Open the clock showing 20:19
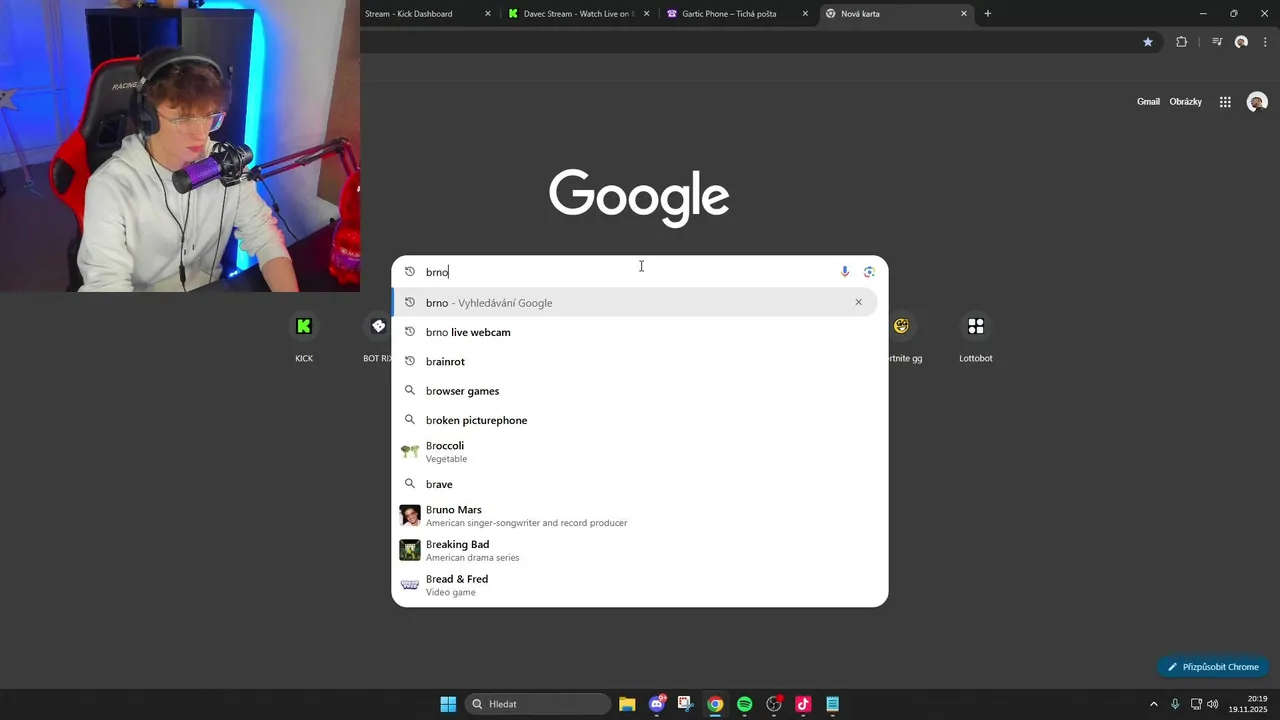This screenshot has height=720, width=1280. pos(1248,704)
